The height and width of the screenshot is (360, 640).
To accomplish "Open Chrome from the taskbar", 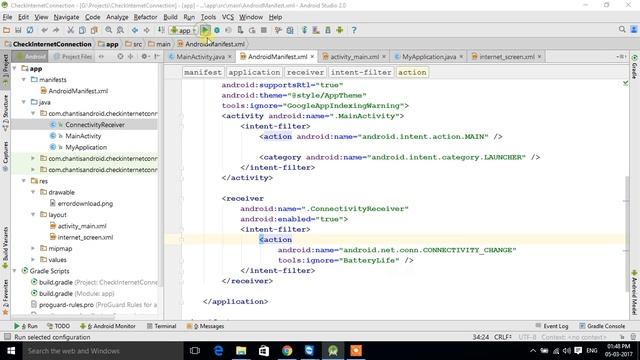I will tap(287, 351).
